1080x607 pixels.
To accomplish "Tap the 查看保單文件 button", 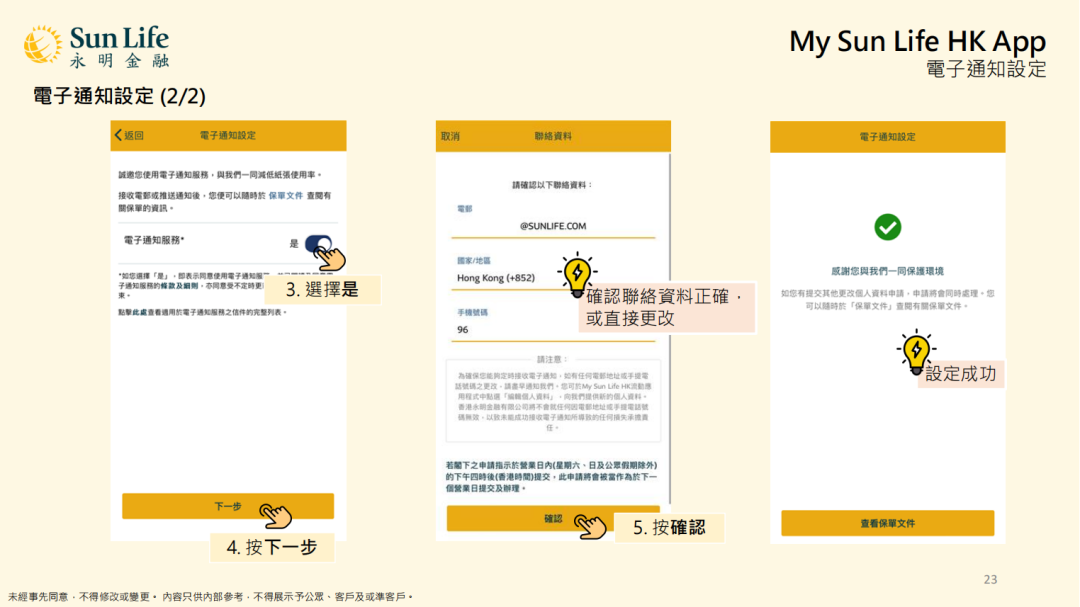I will coord(887,523).
